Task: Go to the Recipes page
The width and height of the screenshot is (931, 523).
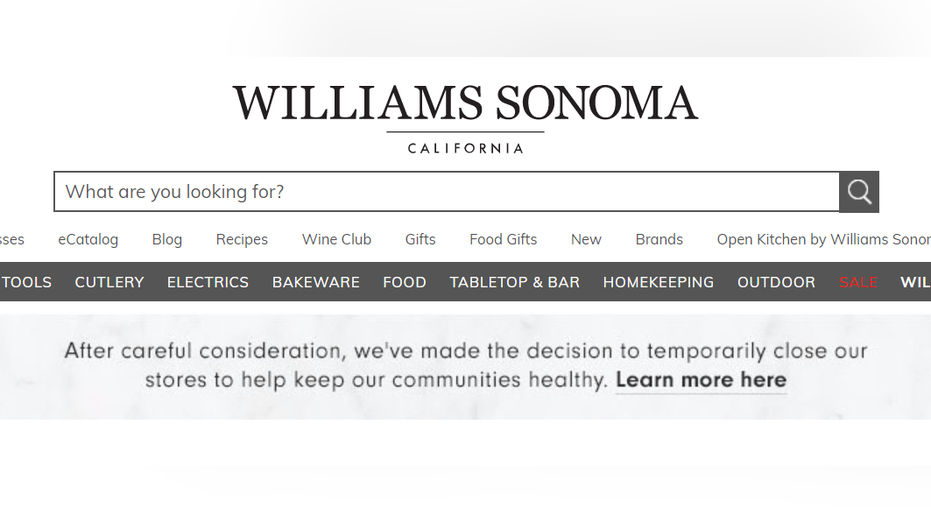Action: (x=242, y=239)
